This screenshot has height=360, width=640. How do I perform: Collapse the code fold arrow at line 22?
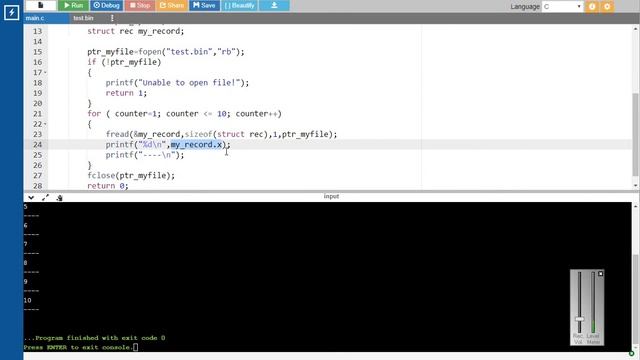coord(45,124)
